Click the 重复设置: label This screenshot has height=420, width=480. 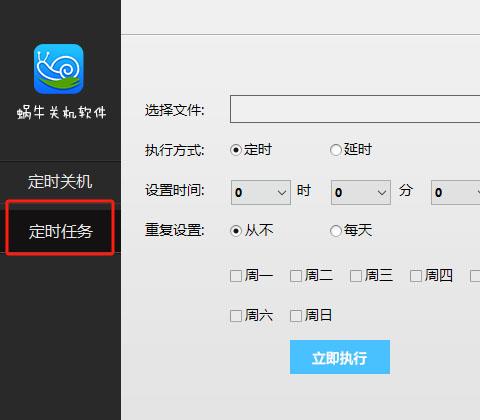pyautogui.click(x=175, y=230)
